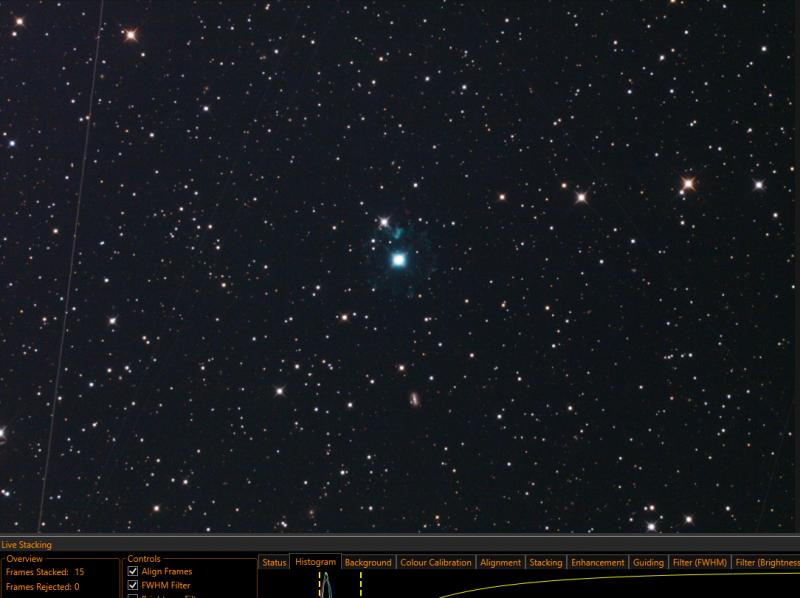Click the Overview group label

pos(24,559)
